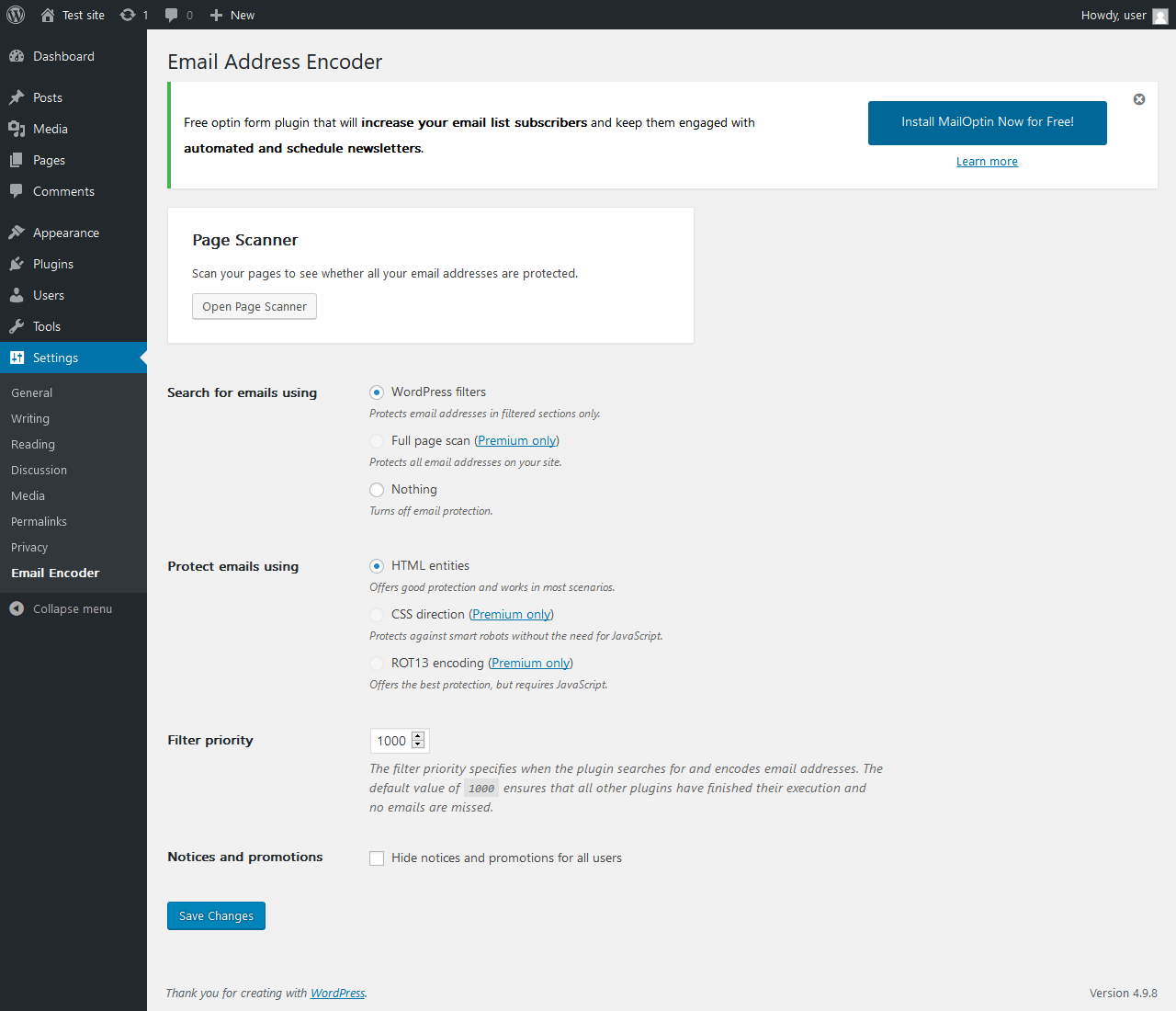The width and height of the screenshot is (1176, 1011).
Task: Click the Dashboard gauge icon
Action: pyautogui.click(x=17, y=56)
